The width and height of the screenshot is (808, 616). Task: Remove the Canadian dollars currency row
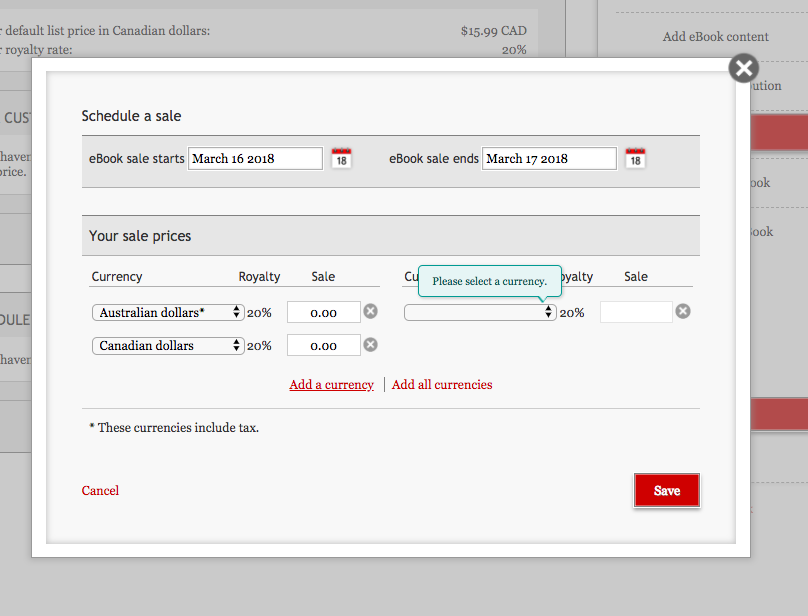(370, 345)
